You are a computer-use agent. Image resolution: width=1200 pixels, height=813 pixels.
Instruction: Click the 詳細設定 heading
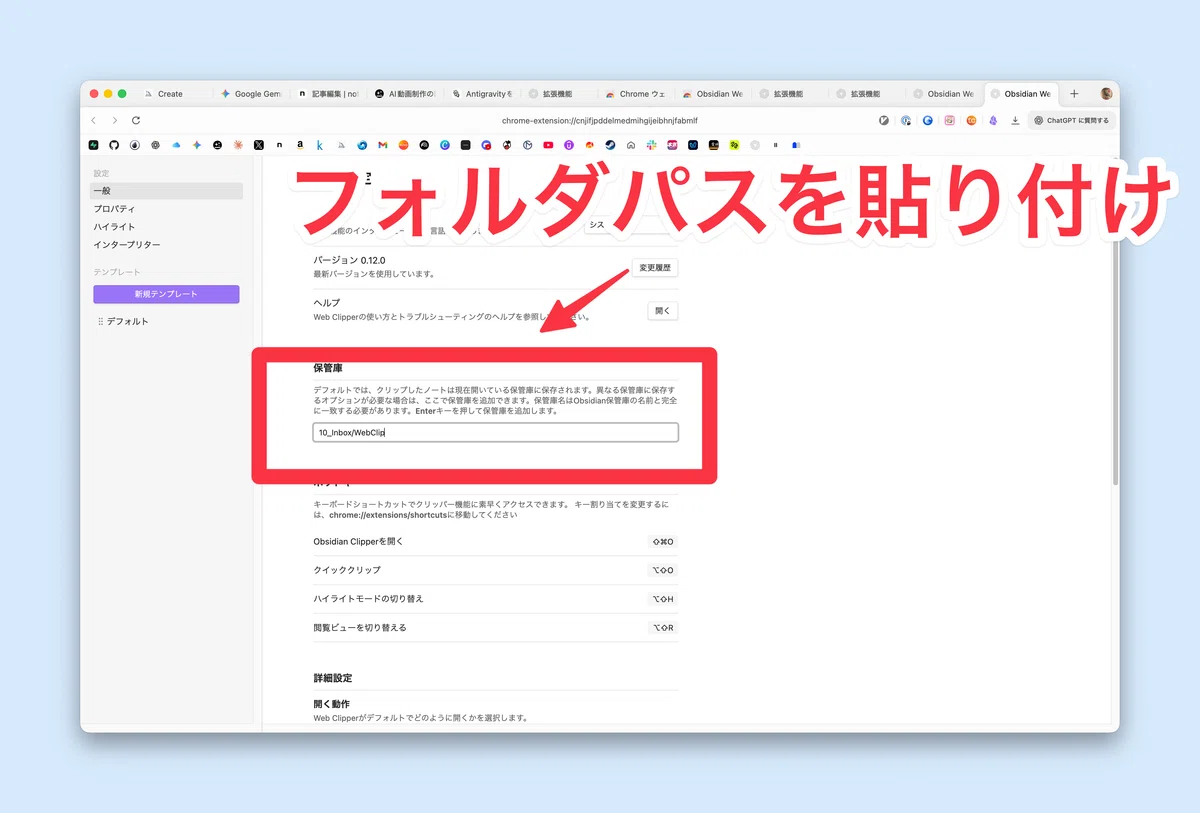333,678
